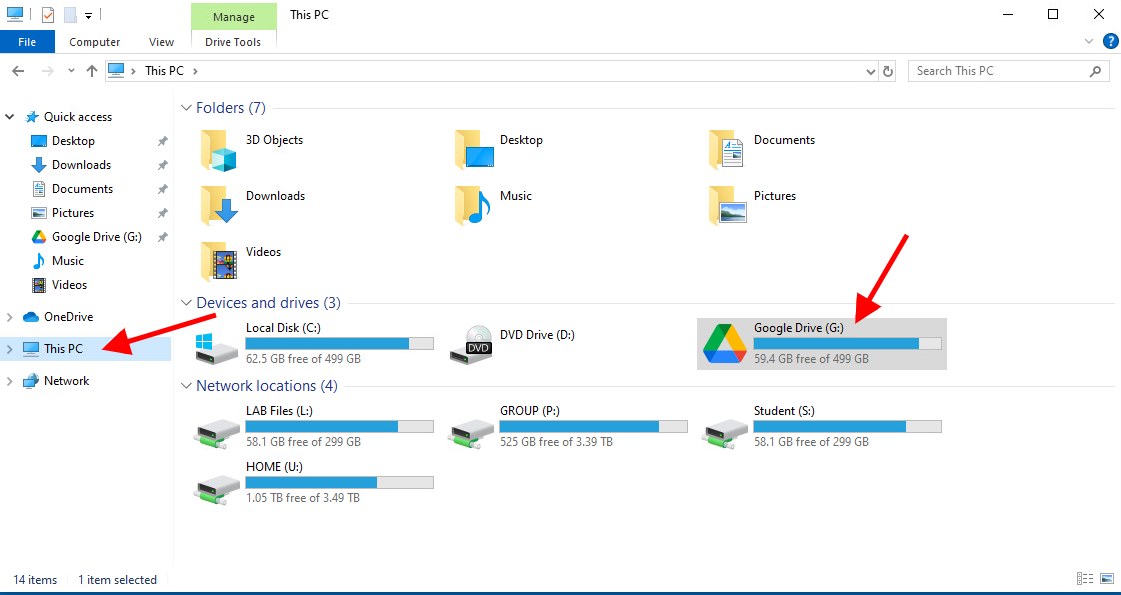Screen dimensions: 1121x595
Task: Switch to large thumbnails view in status bar
Action: click(x=1106, y=578)
